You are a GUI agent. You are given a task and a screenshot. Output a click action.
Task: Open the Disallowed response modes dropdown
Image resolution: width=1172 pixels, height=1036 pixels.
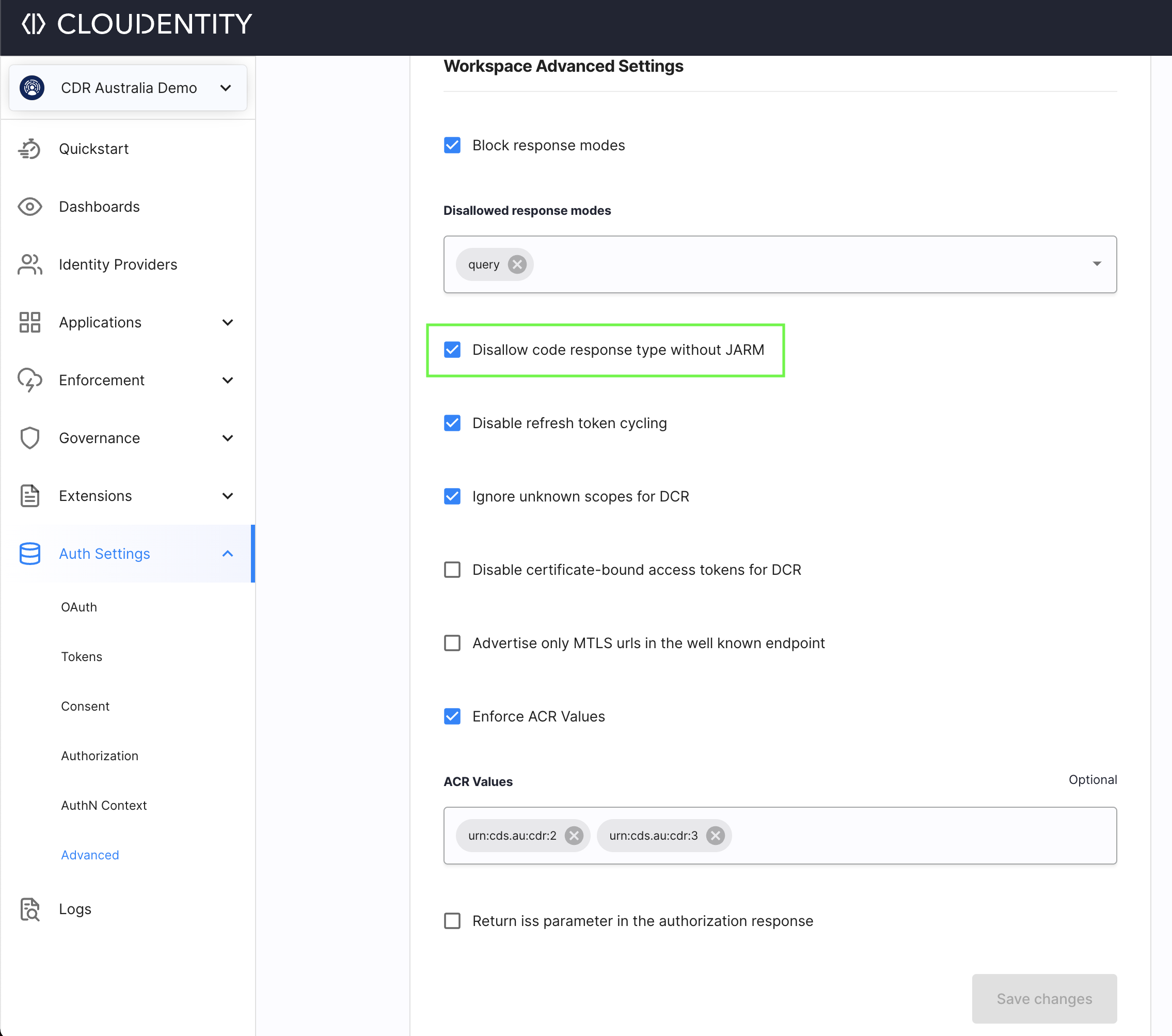(x=1097, y=264)
